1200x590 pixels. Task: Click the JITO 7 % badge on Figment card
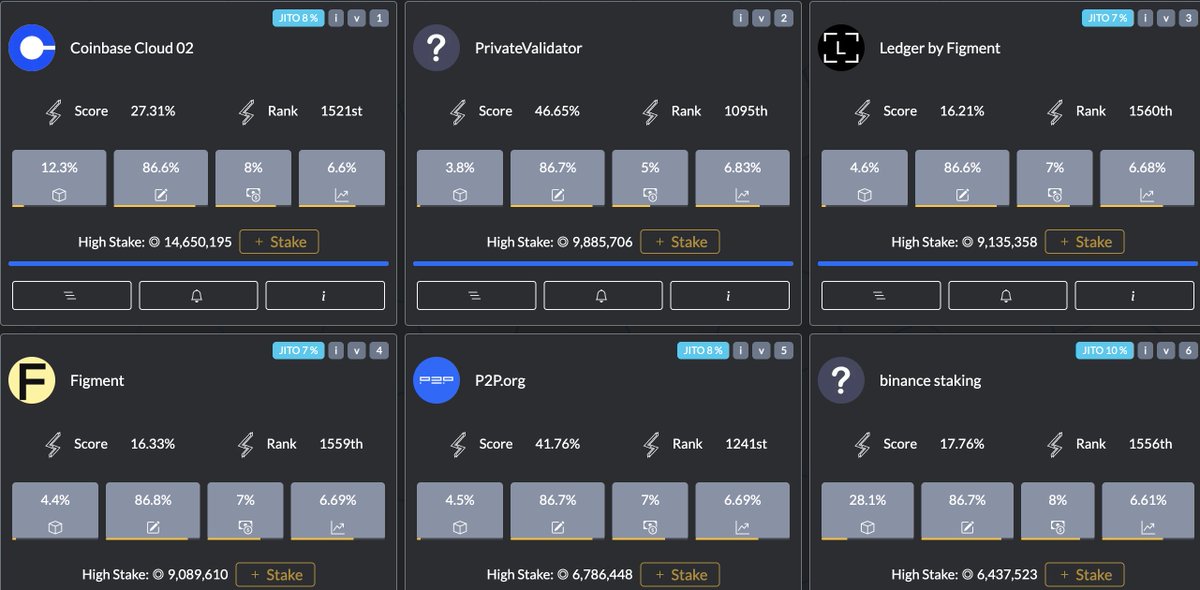coord(297,350)
